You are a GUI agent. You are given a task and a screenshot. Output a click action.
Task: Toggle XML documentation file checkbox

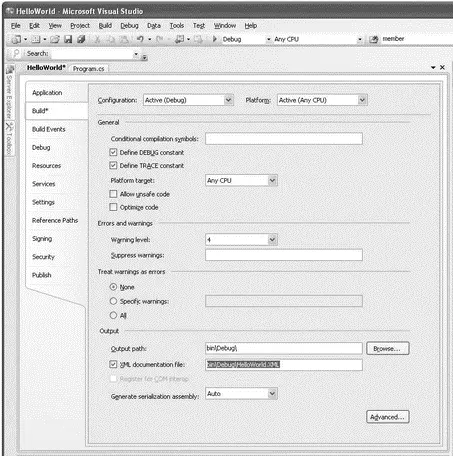113,364
